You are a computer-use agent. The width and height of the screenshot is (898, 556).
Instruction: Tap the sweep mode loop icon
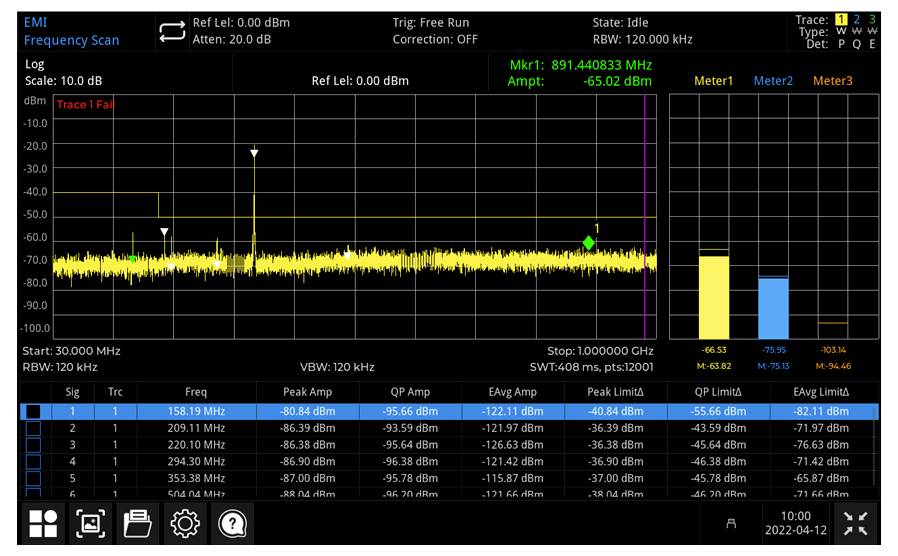tap(171, 32)
